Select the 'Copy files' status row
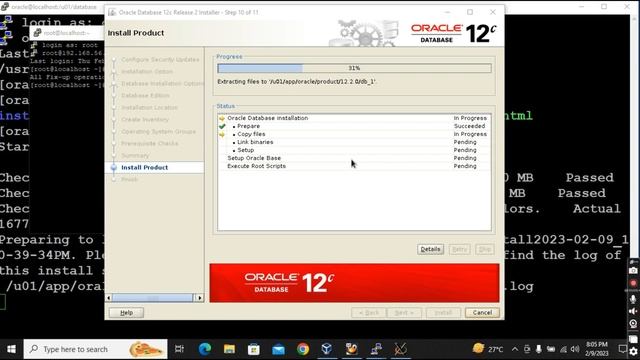Viewport: 640px width, 360px height. point(354,134)
